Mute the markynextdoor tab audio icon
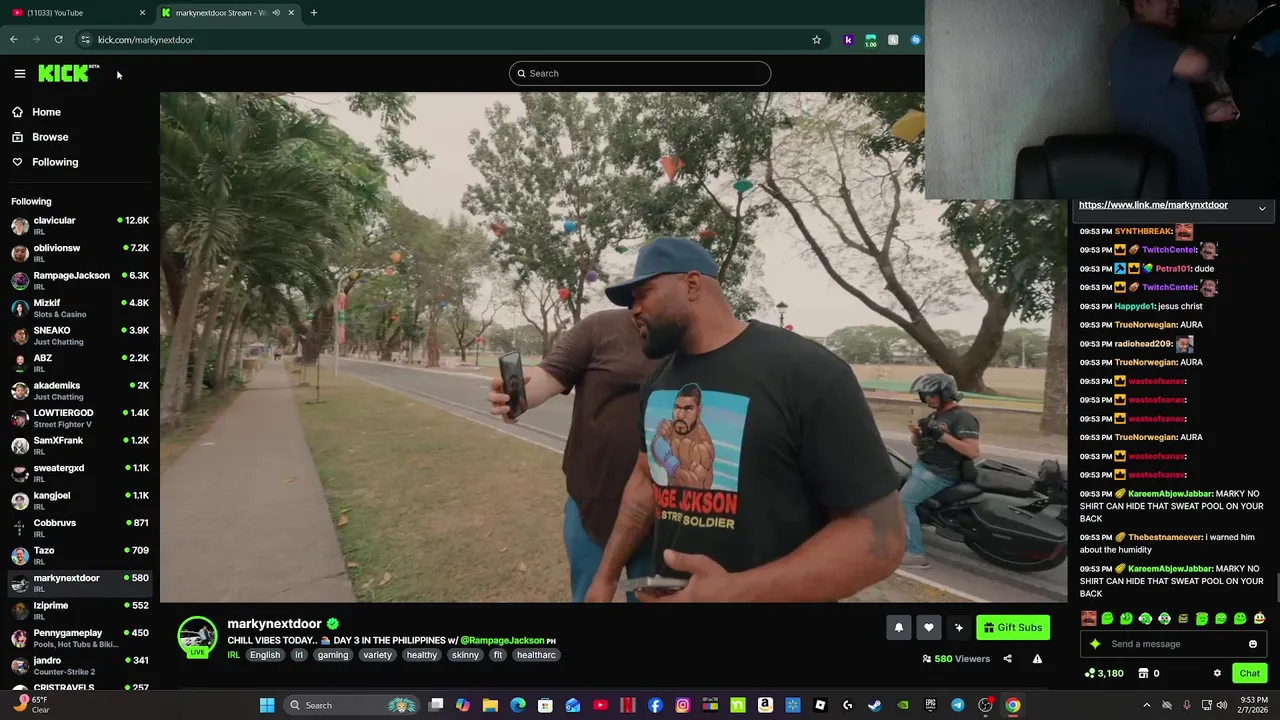Screen dimensions: 1280x720 (276, 13)
